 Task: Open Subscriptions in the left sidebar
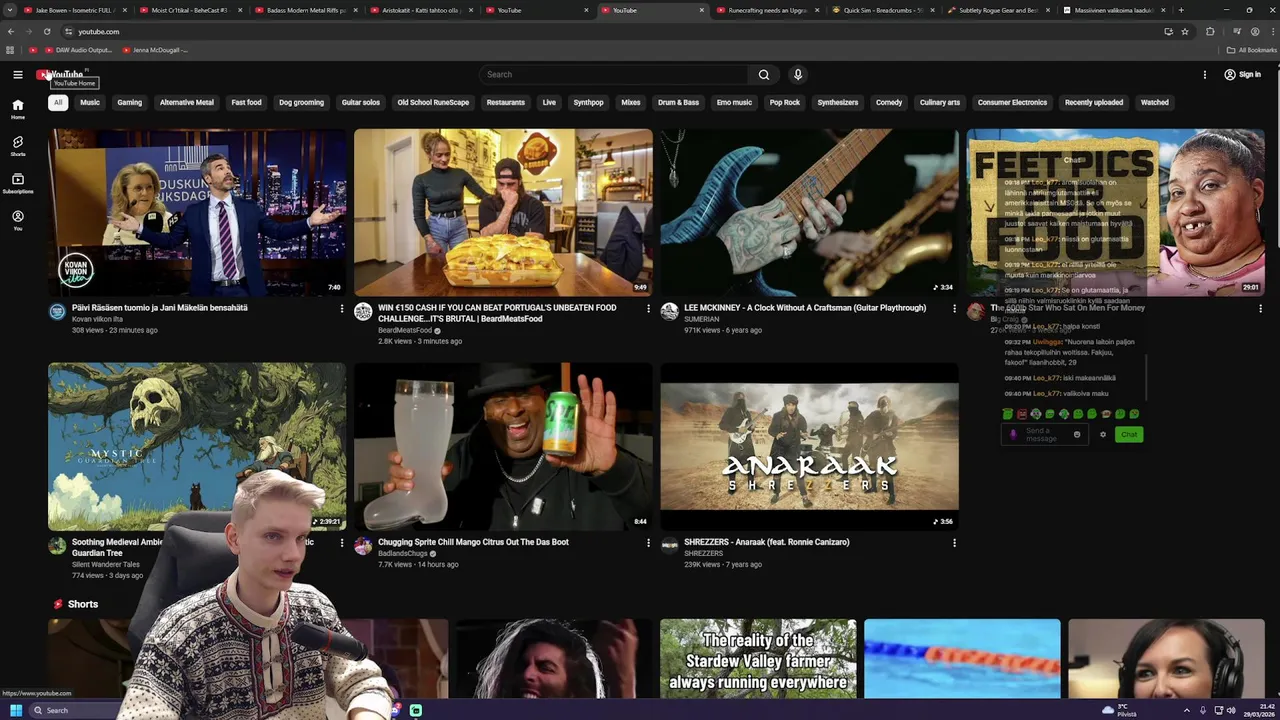[18, 183]
